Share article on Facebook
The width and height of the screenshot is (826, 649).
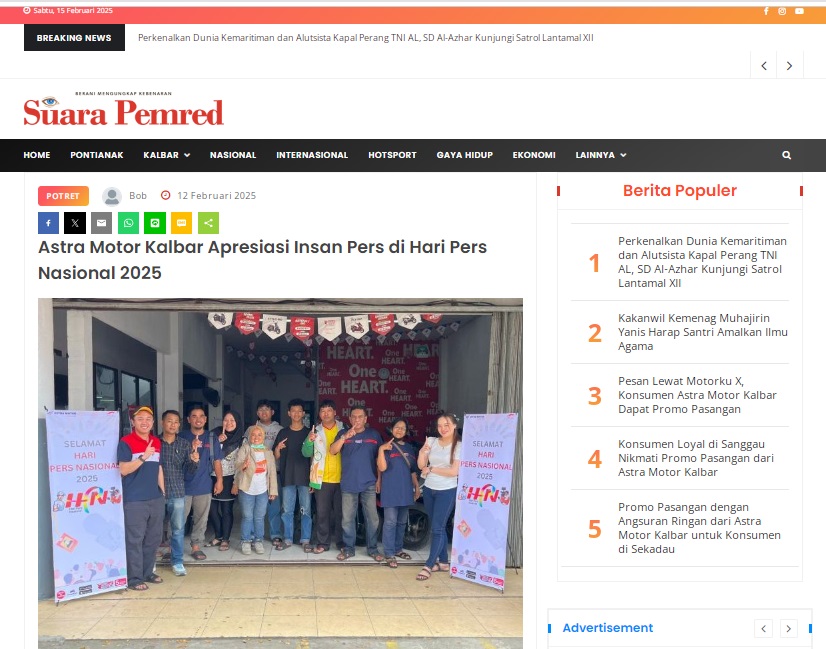coord(48,223)
